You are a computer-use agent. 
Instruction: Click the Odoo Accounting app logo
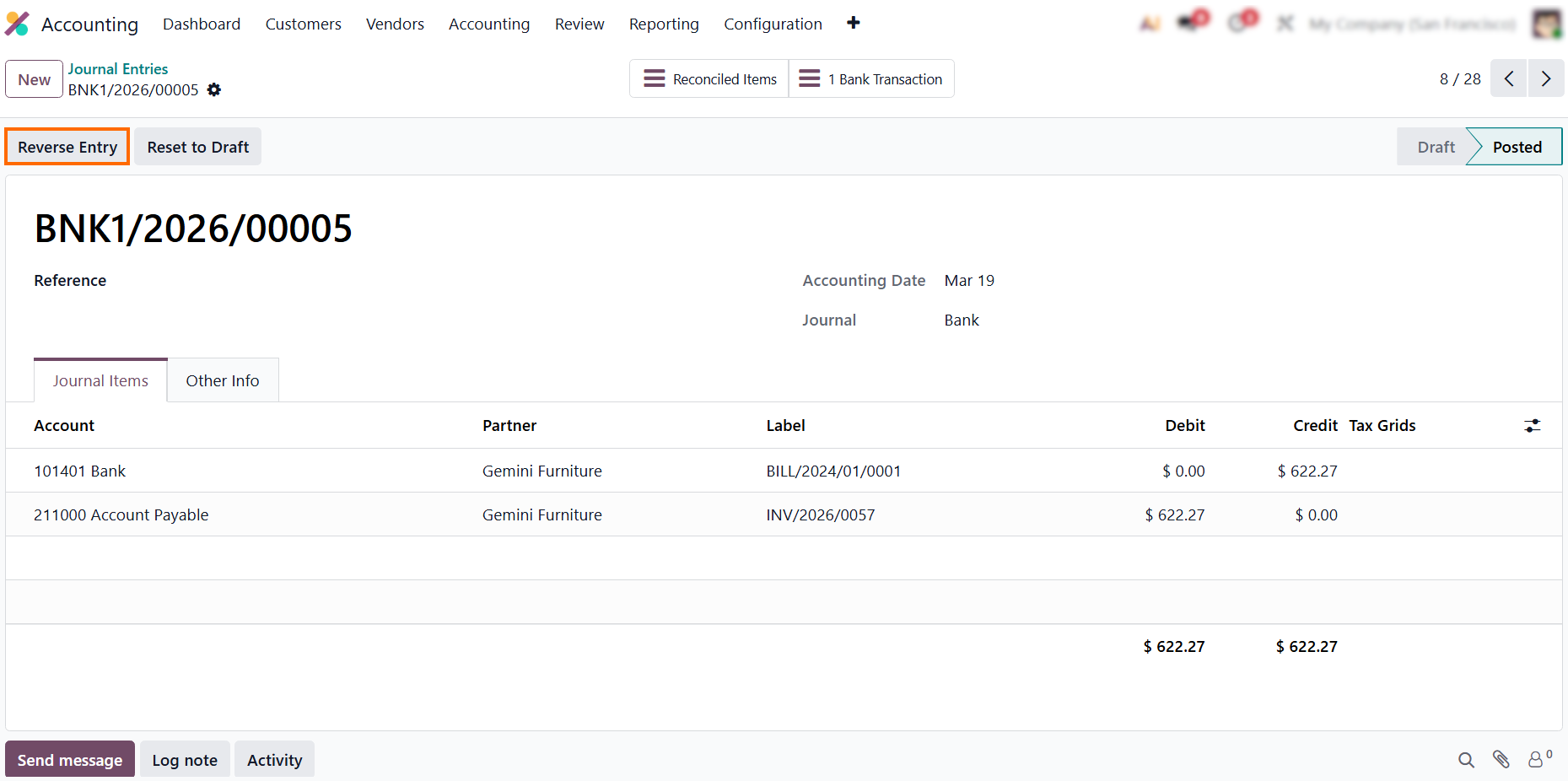(x=17, y=24)
